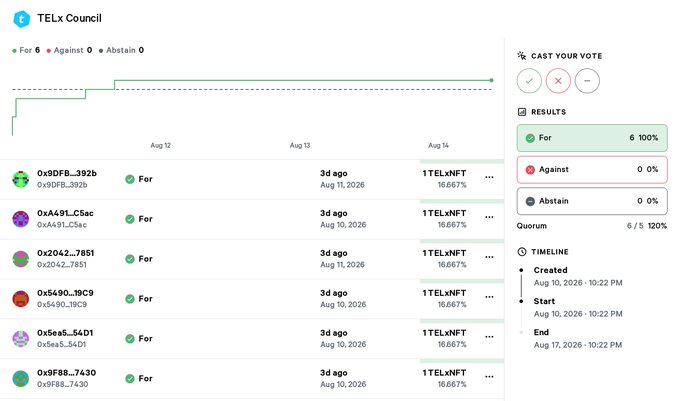
Task: Click the For 6 chart legend entry
Action: (x=26, y=50)
